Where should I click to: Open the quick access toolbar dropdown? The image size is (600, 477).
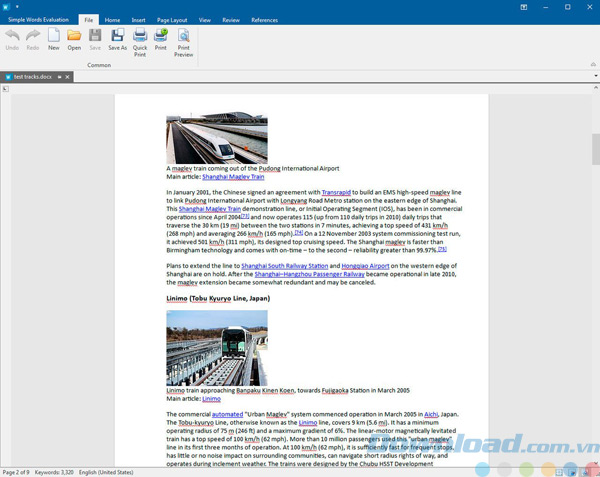pyautogui.click(x=19, y=7)
